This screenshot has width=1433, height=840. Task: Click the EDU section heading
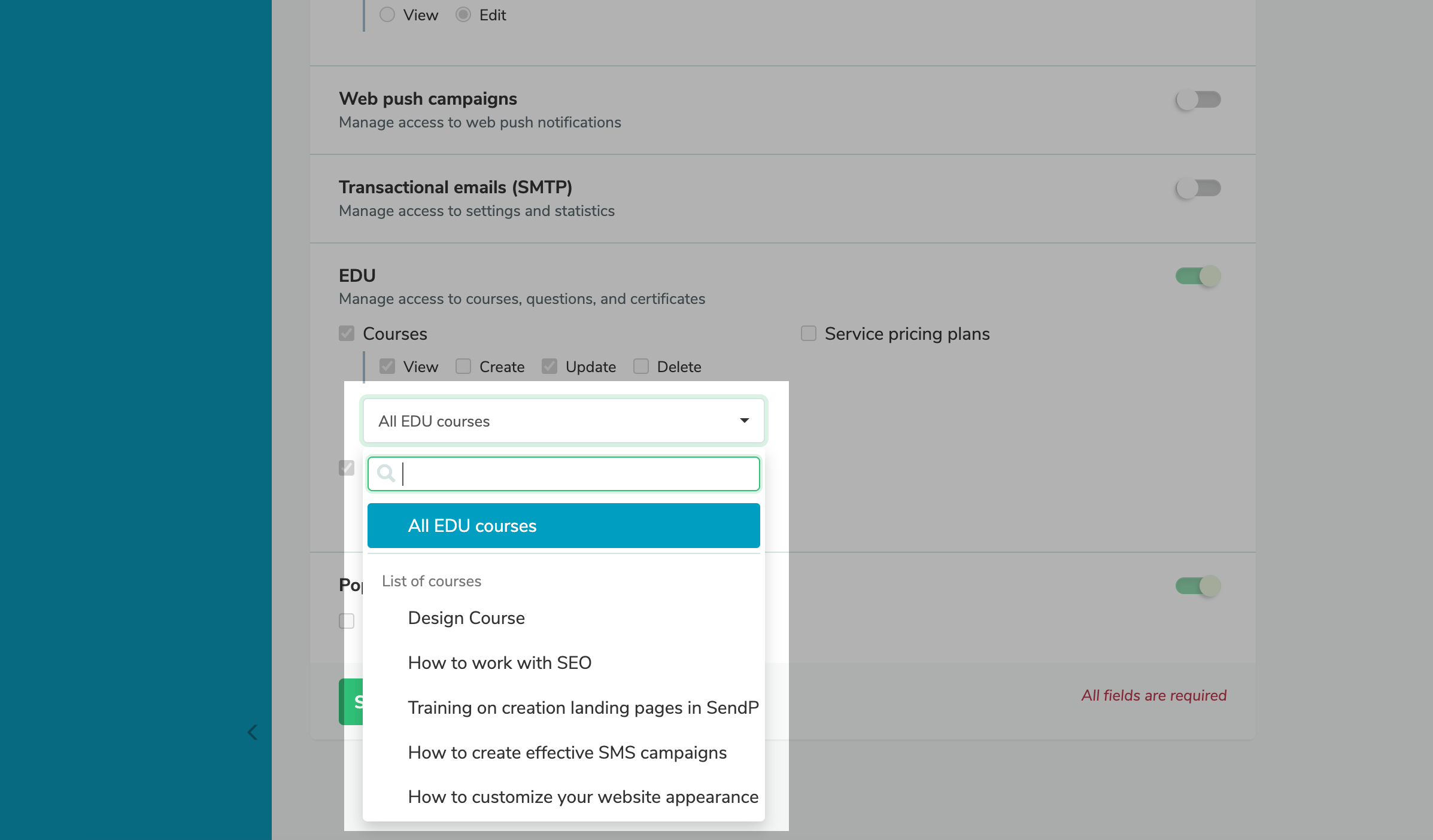357,276
